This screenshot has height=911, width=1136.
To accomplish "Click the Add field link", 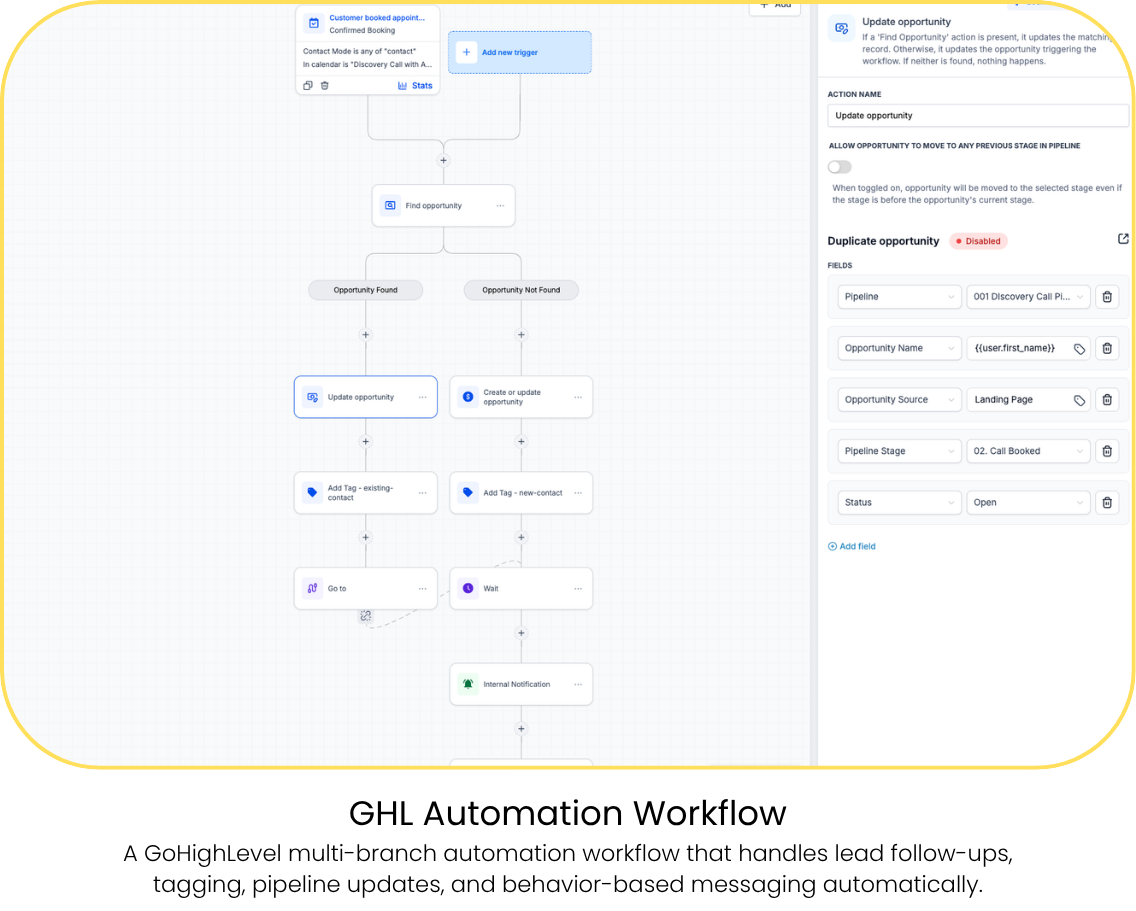I will [x=852, y=546].
